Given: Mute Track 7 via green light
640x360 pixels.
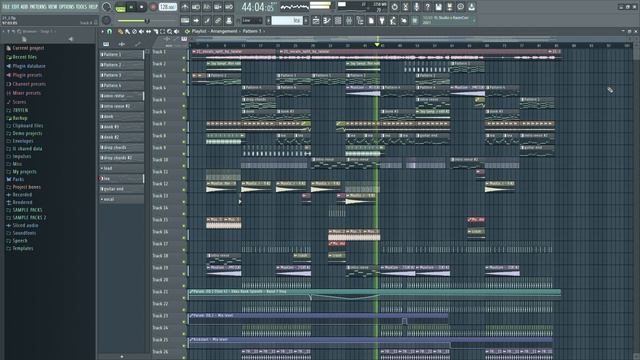Looking at the screenshot, I should (184, 130).
